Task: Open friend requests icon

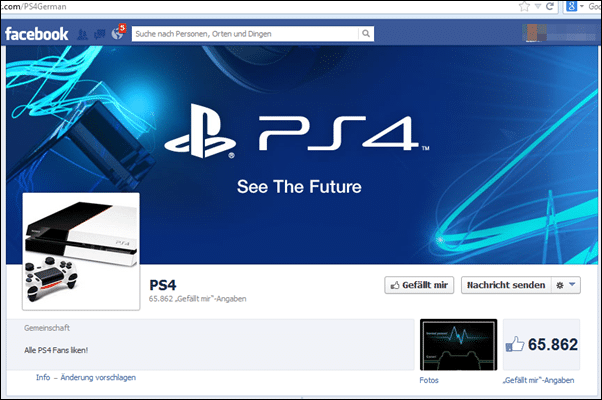Action: click(x=82, y=35)
